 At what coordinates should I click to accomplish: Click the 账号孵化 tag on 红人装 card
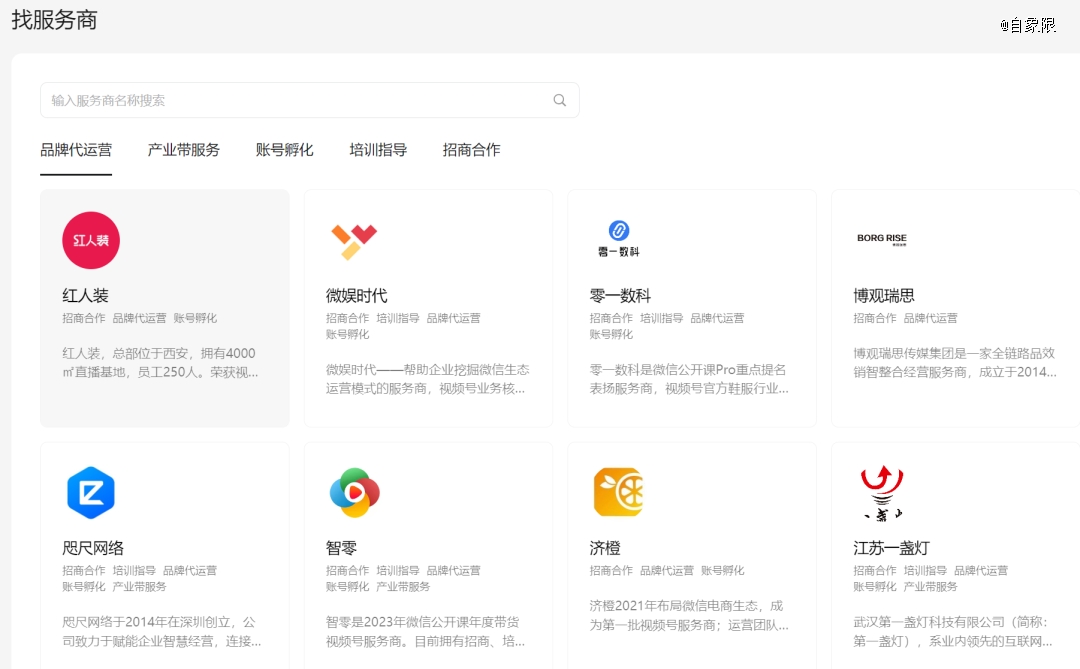195,318
